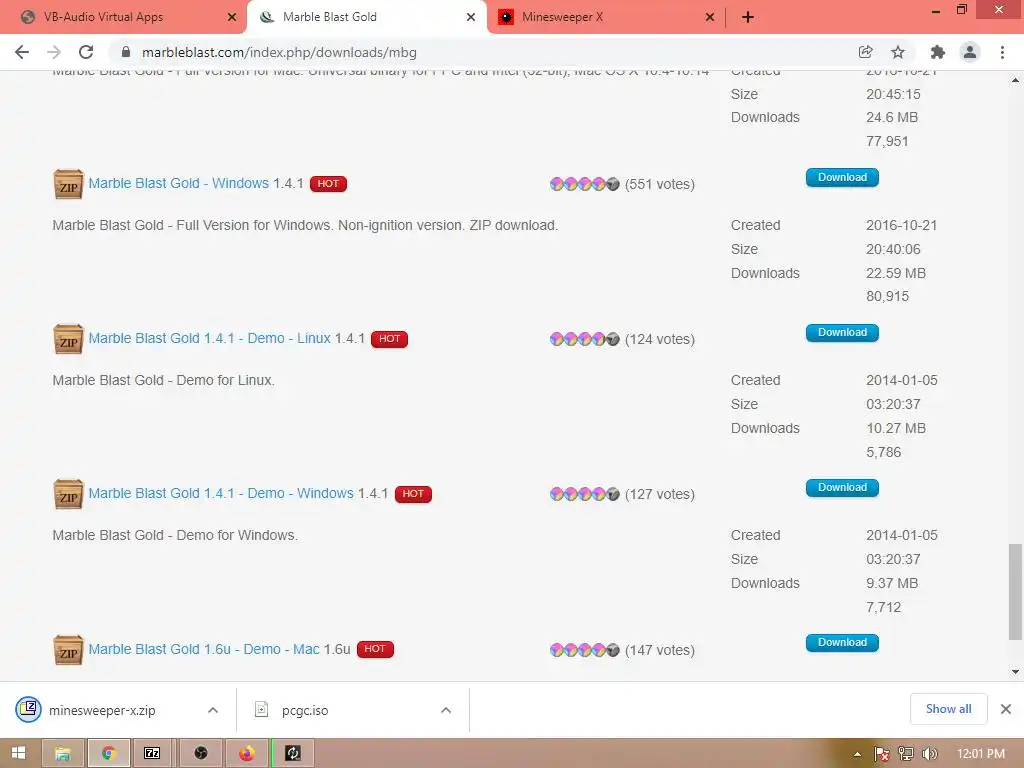Click the forward navigation arrow
Screen dimensions: 1024x768
point(54,52)
